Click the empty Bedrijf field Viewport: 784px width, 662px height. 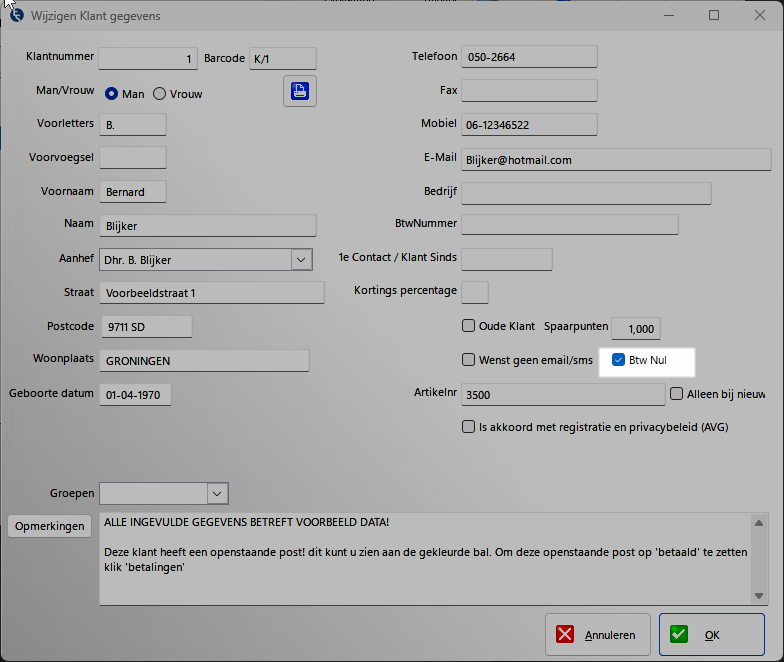586,194
